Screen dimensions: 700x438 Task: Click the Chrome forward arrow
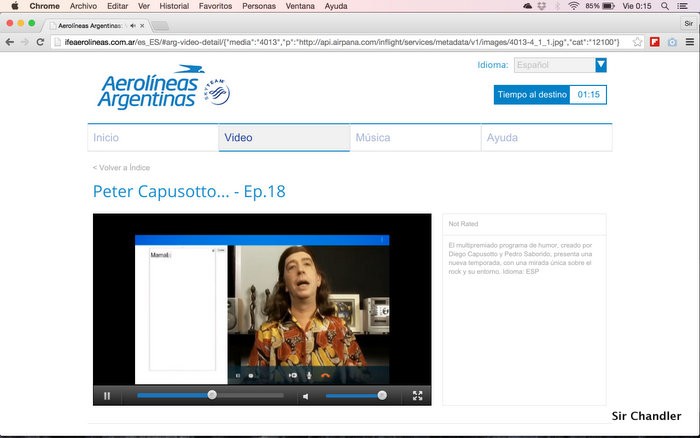tap(25, 42)
